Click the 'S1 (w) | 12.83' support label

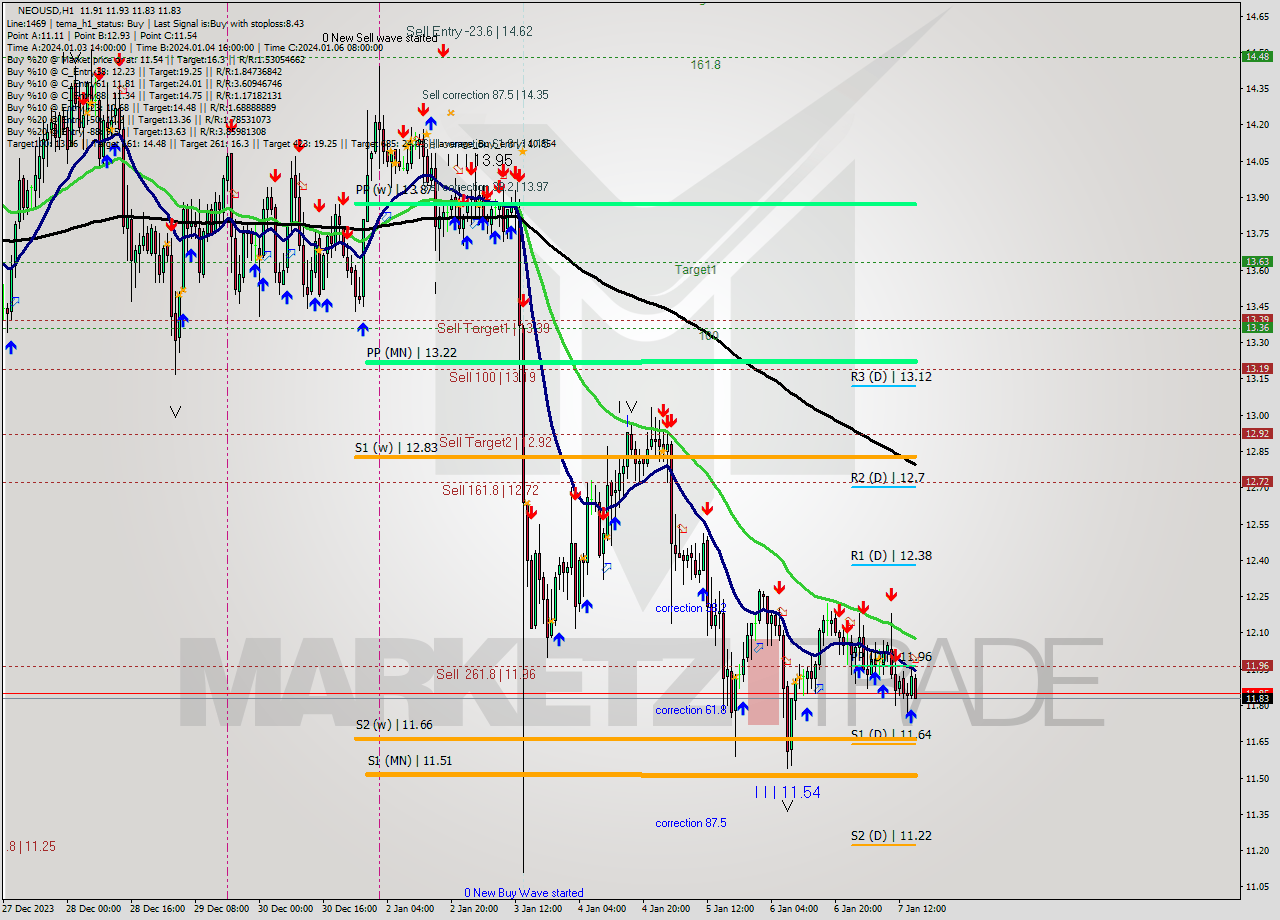coord(396,448)
